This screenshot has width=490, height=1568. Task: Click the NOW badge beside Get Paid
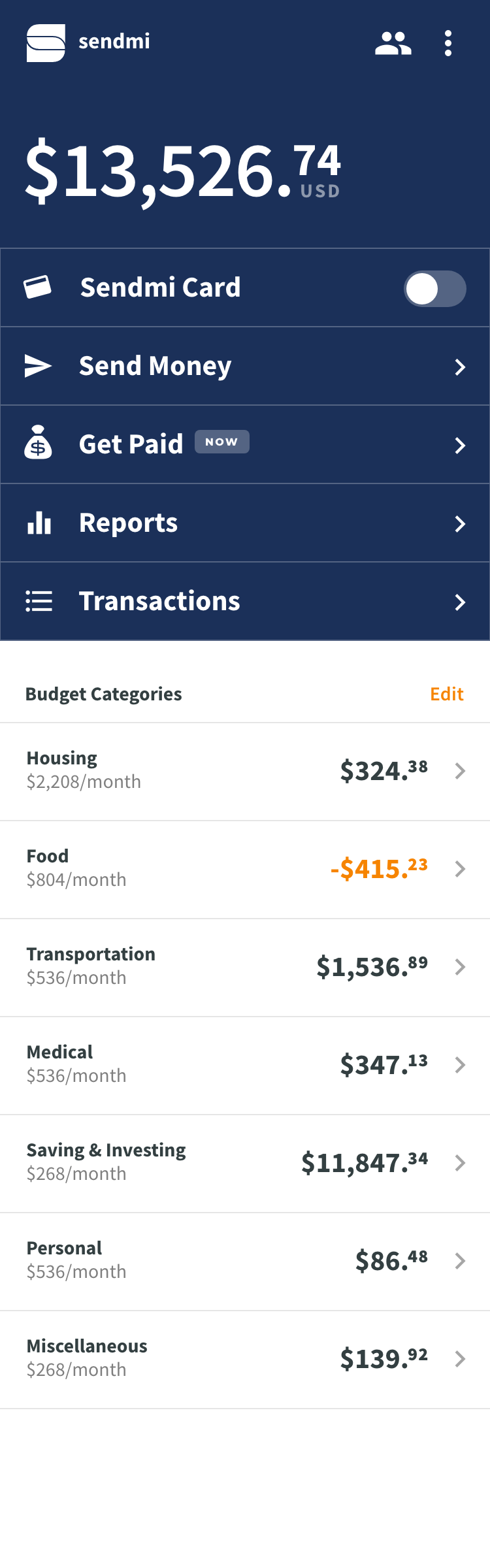pyautogui.click(x=222, y=442)
